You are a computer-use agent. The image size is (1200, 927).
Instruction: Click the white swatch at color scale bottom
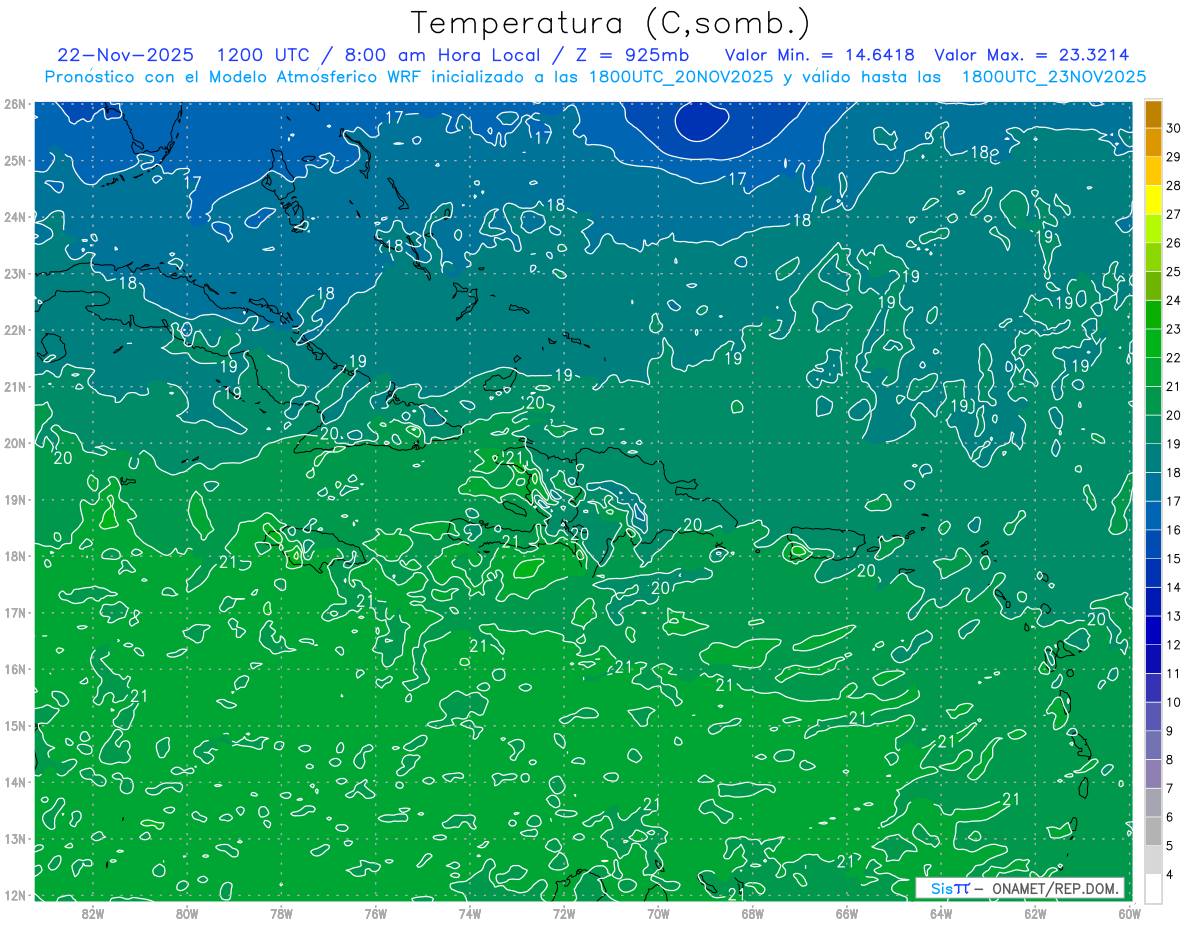1153,888
